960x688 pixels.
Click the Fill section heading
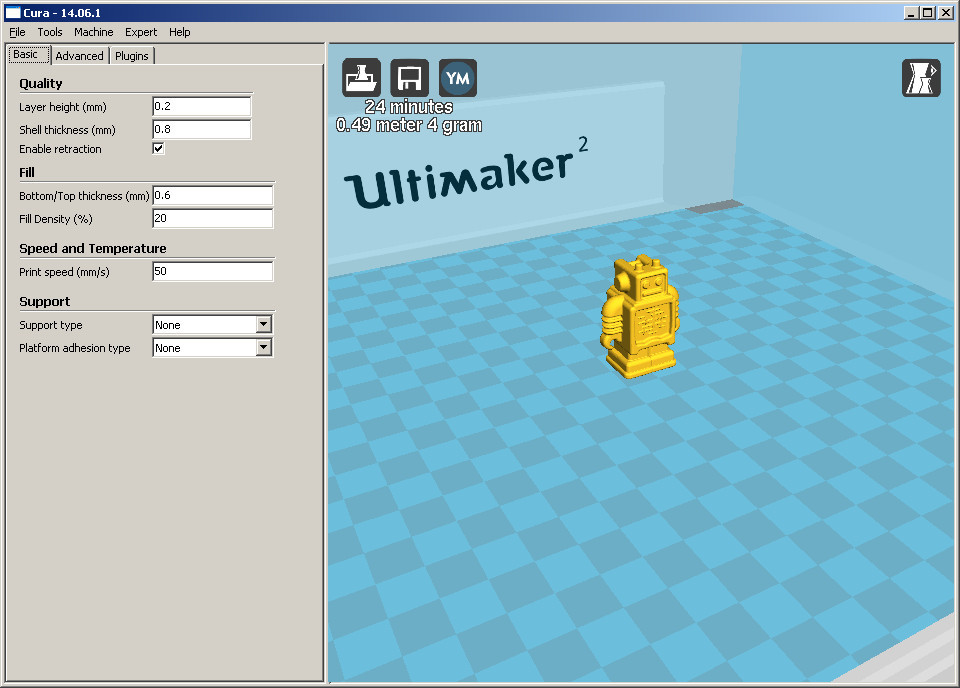(x=26, y=172)
